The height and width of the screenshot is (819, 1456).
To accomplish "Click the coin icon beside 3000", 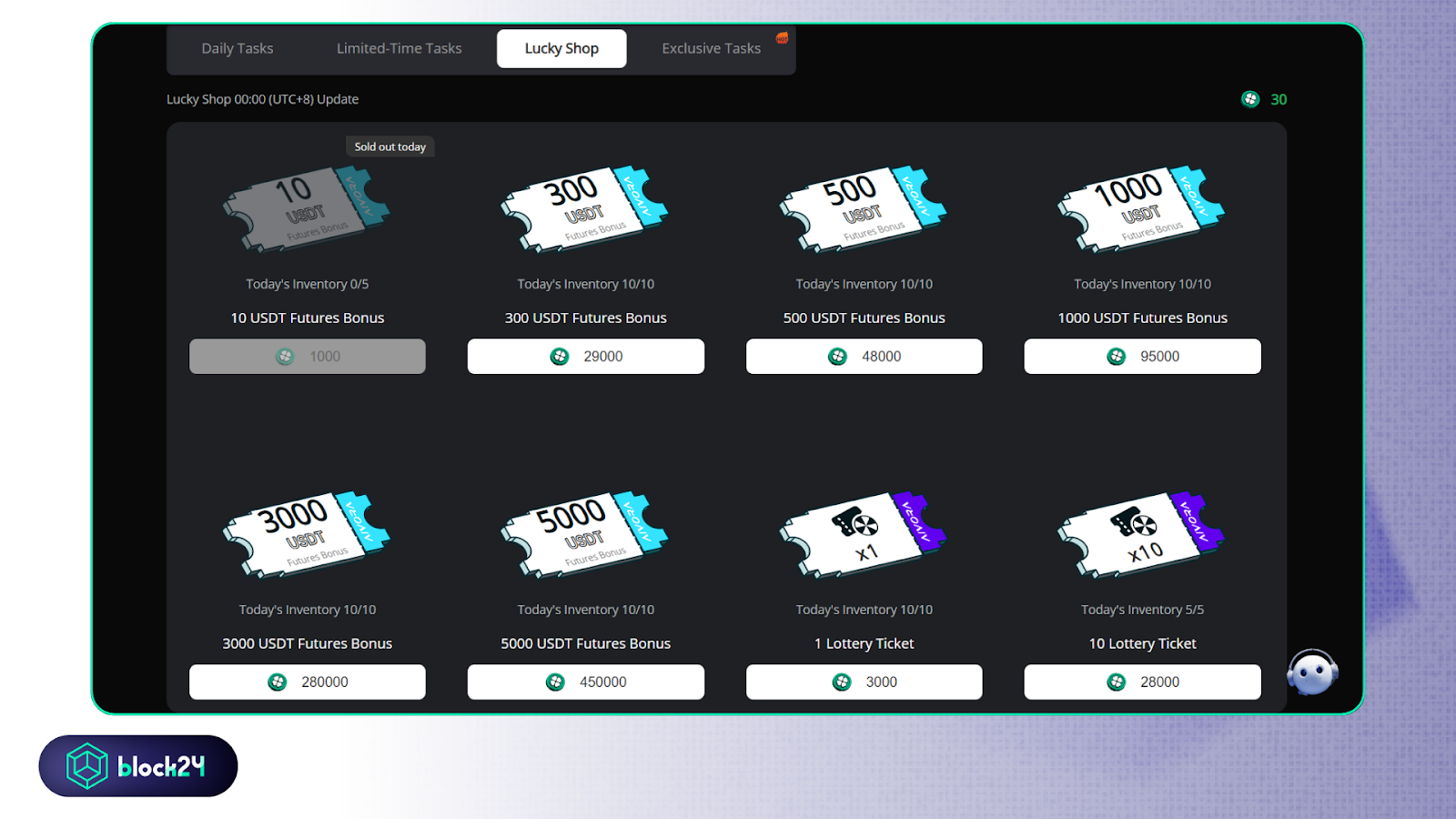I will pyautogui.click(x=842, y=682).
